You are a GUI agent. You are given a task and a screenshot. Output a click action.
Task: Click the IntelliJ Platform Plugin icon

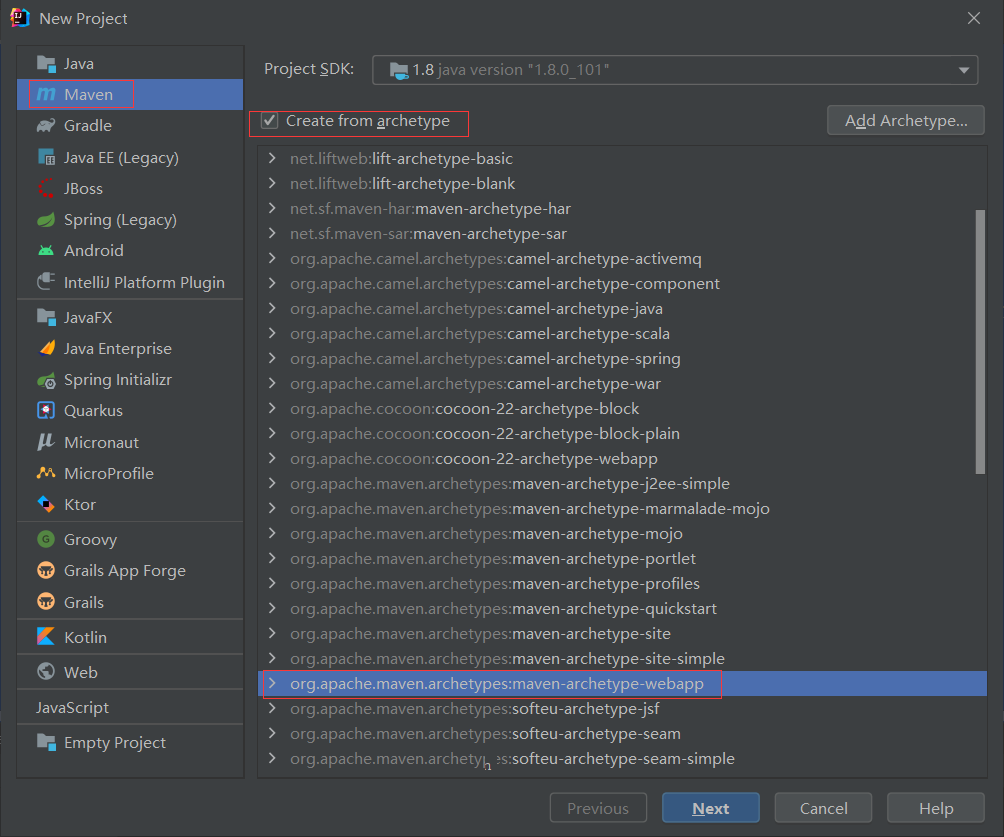point(46,282)
